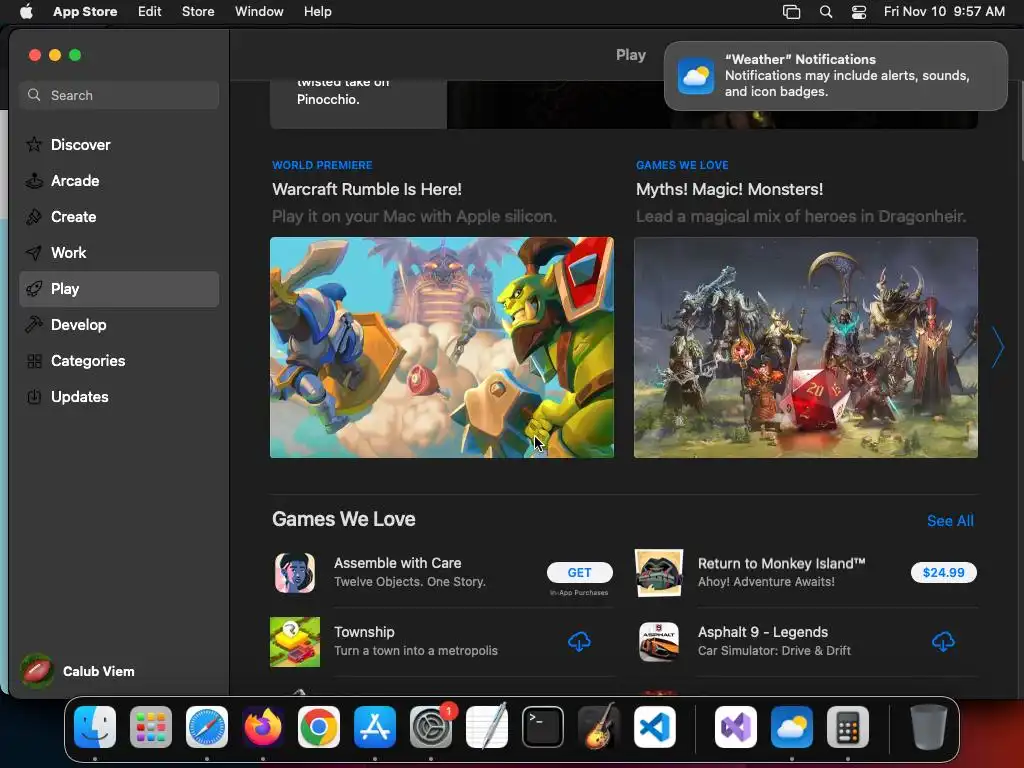This screenshot has width=1024, height=768.
Task: Get the Assemble with Care game
Action: click(x=579, y=573)
